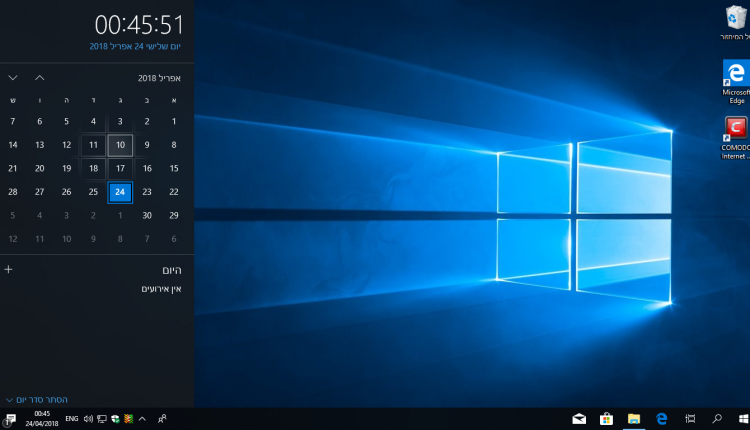Click the 00:45:51 clock display
This screenshot has width=750, height=430.
click(x=139, y=25)
